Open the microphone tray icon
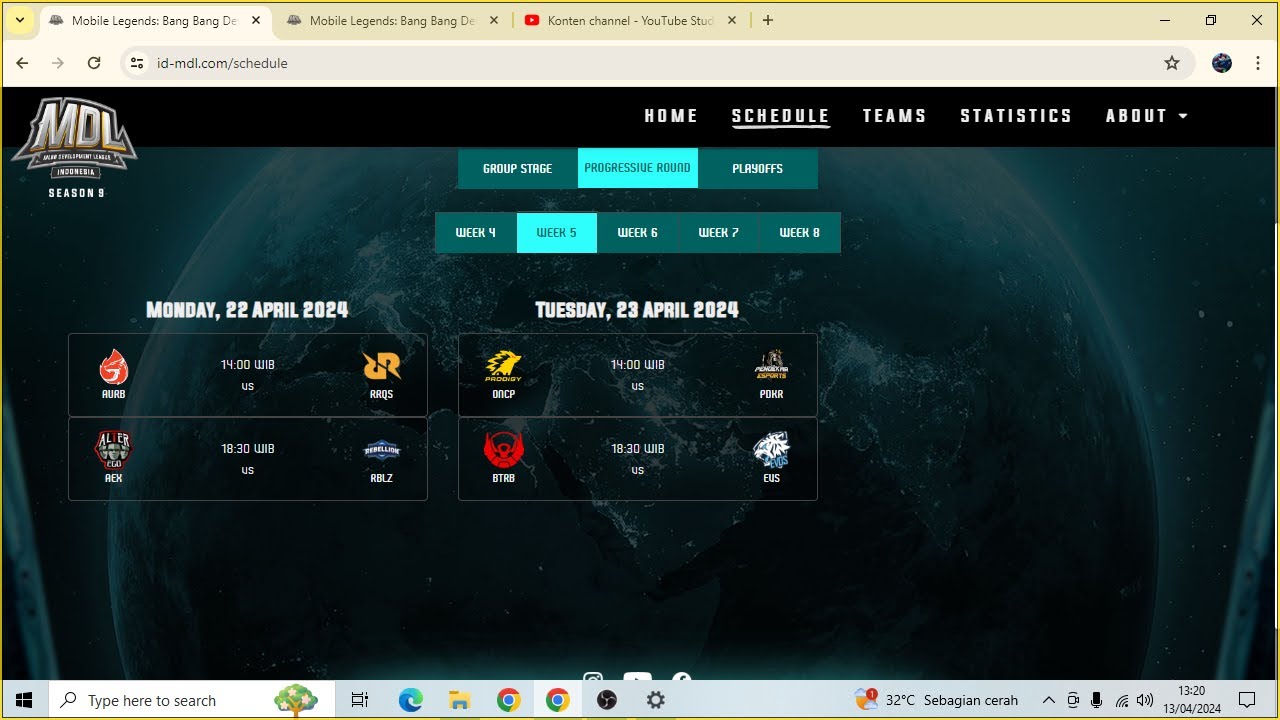1280x720 pixels. click(1097, 700)
